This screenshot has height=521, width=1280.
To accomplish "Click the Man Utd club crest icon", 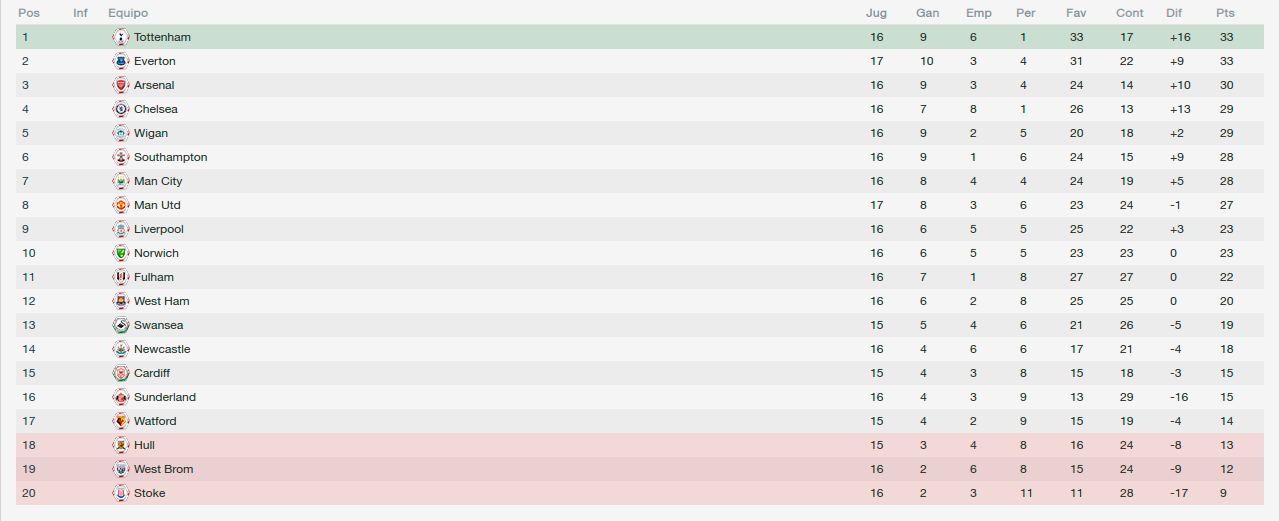I will coord(121,205).
